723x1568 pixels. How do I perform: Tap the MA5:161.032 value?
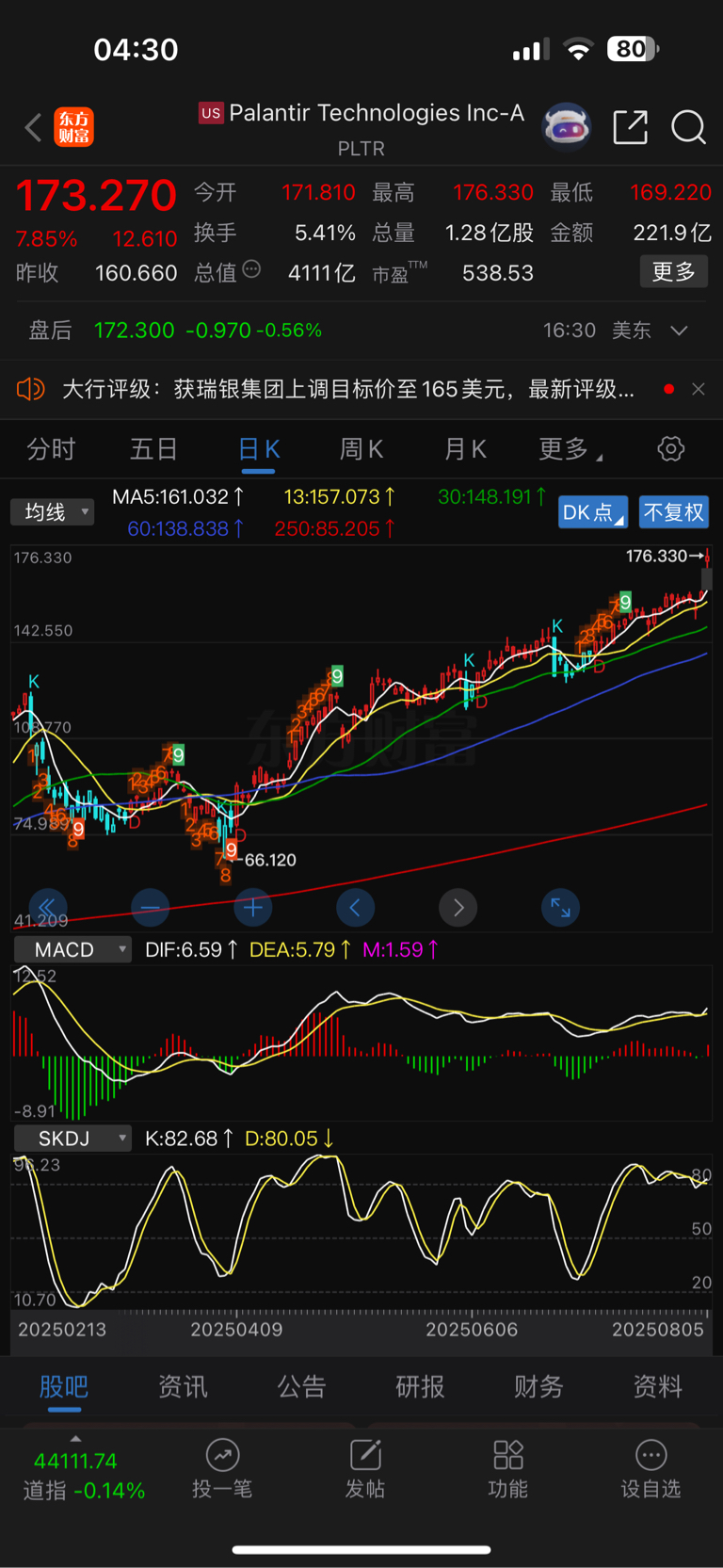click(x=178, y=496)
